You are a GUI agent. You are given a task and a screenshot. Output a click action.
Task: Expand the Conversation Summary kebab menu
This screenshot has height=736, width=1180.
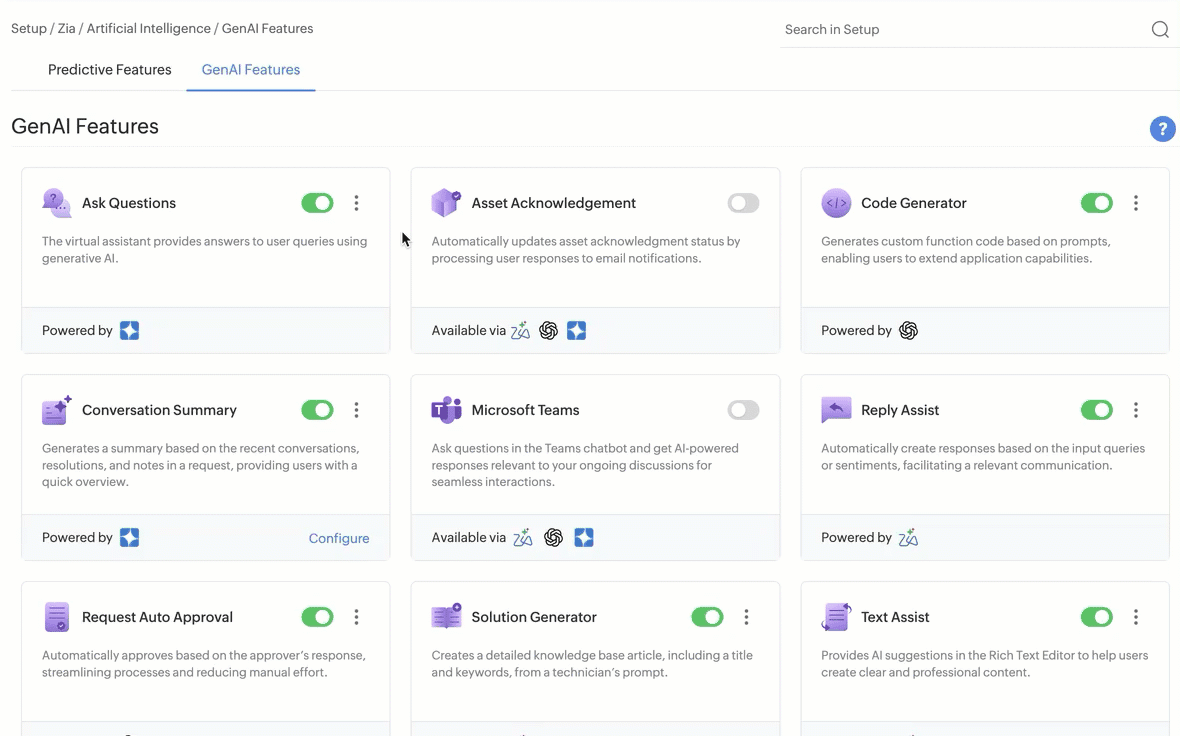click(356, 410)
